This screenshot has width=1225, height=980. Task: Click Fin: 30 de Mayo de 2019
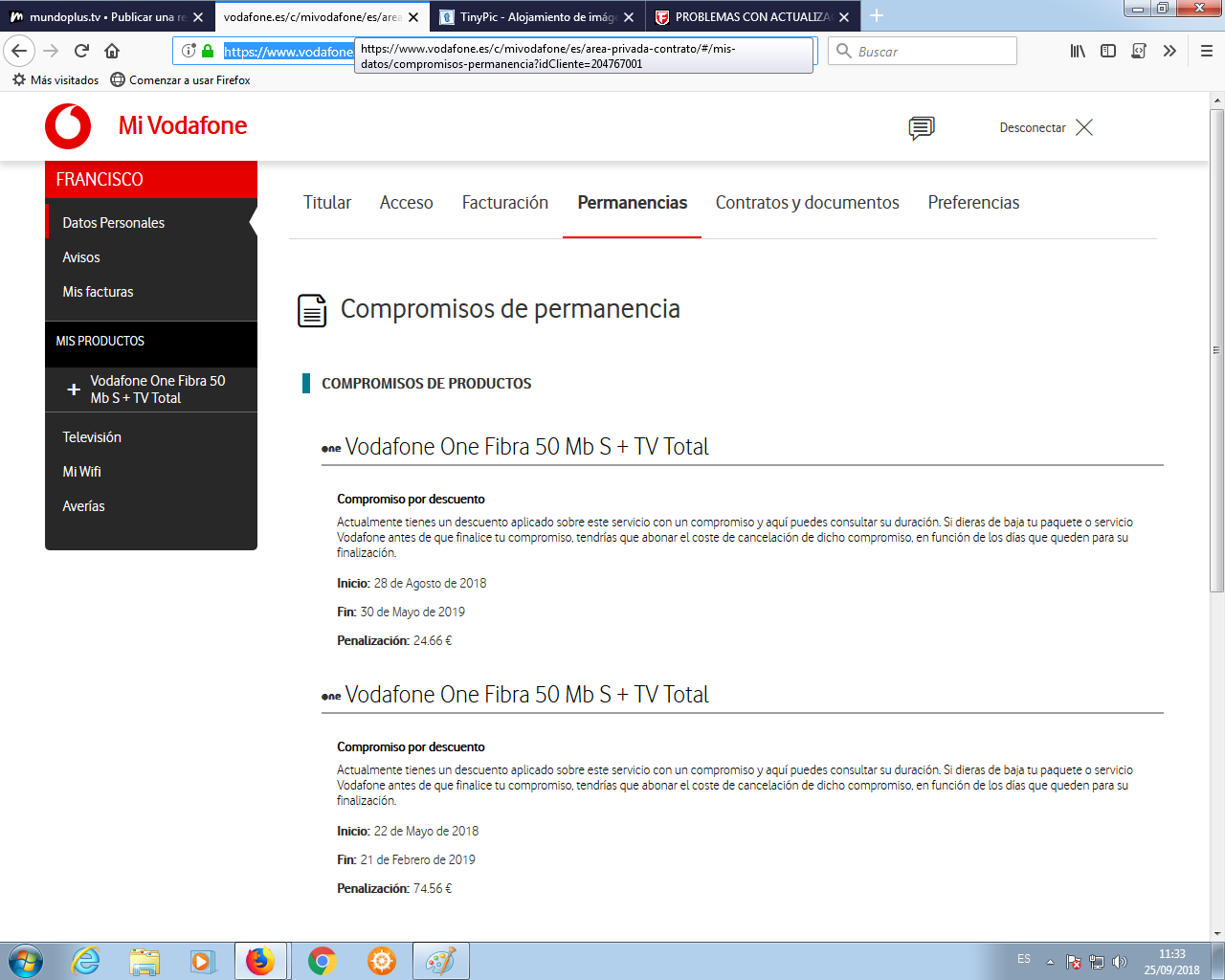pos(401,612)
